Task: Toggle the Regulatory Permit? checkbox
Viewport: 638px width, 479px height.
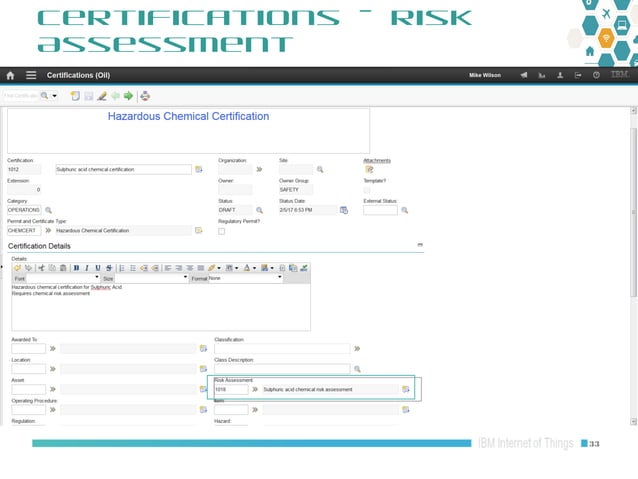Action: tap(221, 231)
